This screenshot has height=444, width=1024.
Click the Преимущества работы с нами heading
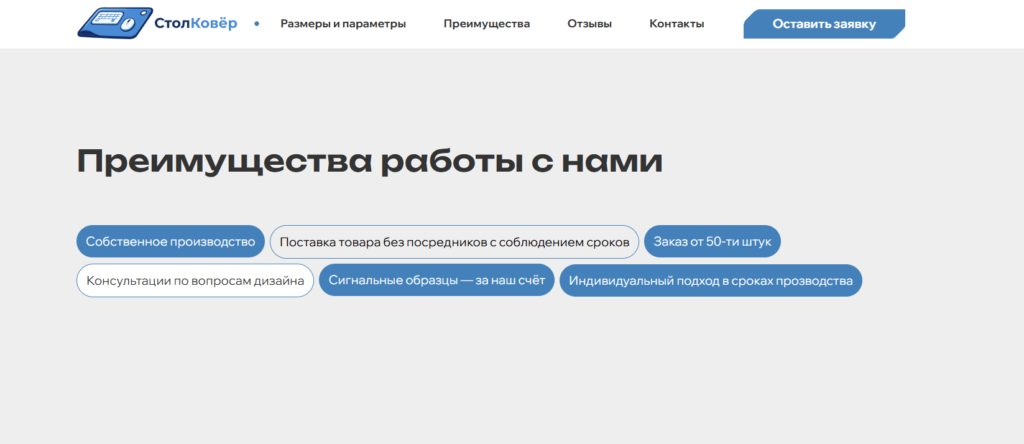point(370,163)
